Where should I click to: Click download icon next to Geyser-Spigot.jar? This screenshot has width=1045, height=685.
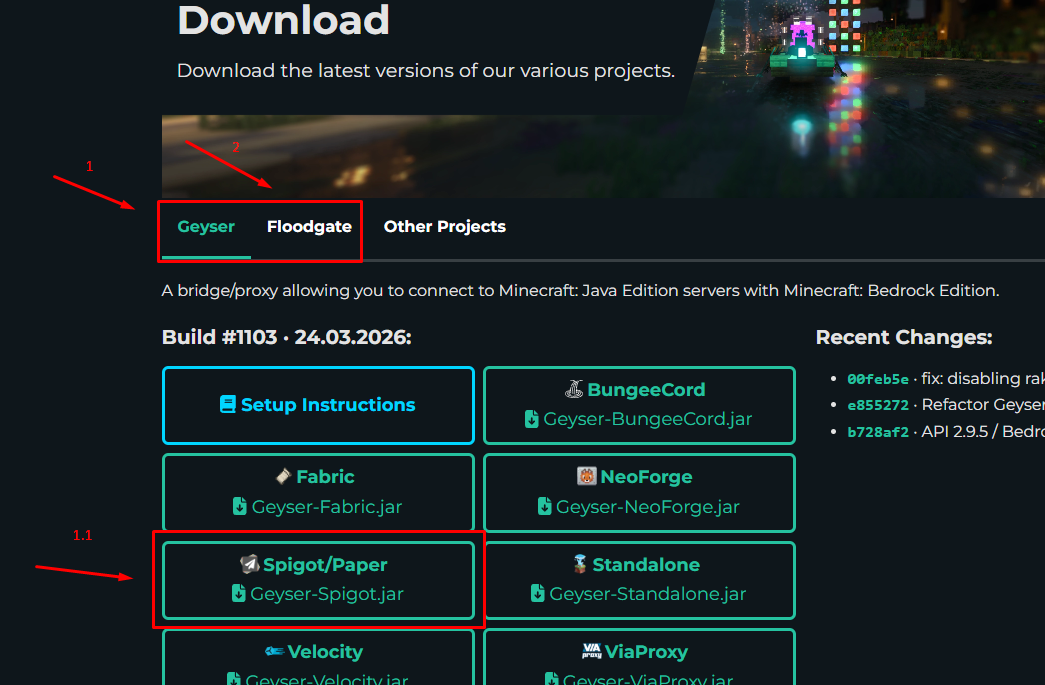tap(238, 593)
